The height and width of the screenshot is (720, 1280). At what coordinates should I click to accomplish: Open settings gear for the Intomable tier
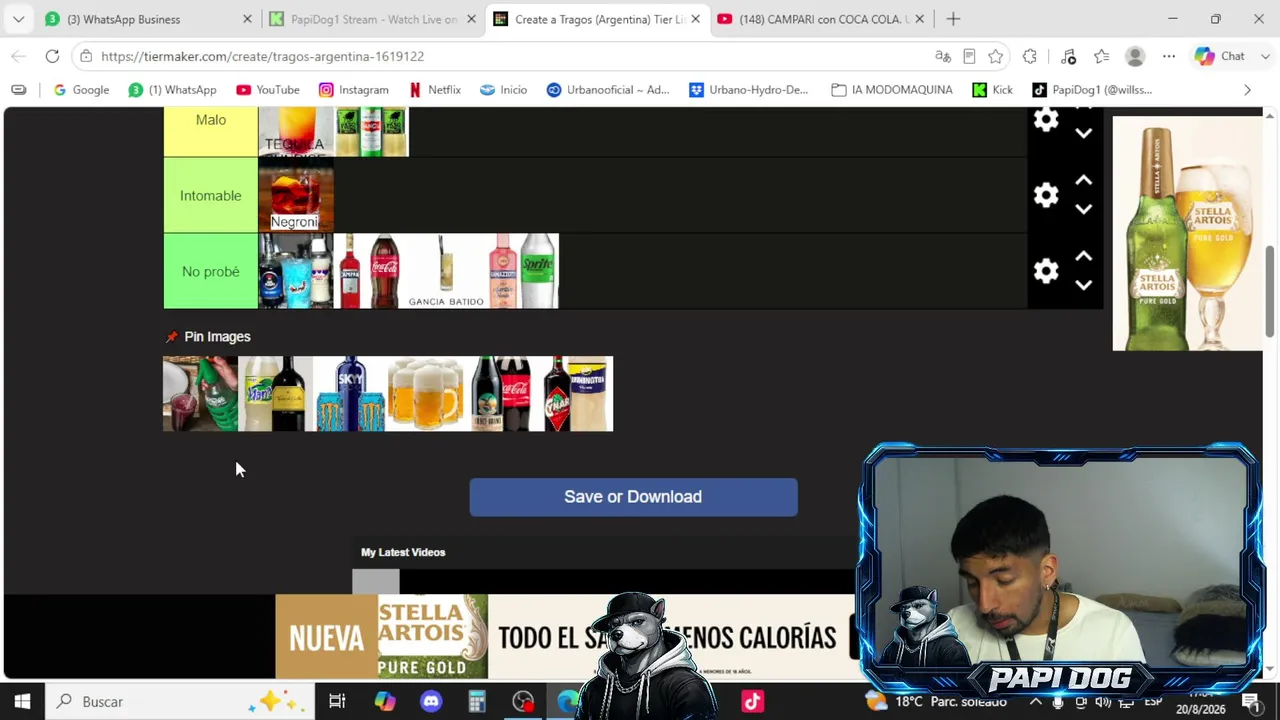click(1046, 195)
